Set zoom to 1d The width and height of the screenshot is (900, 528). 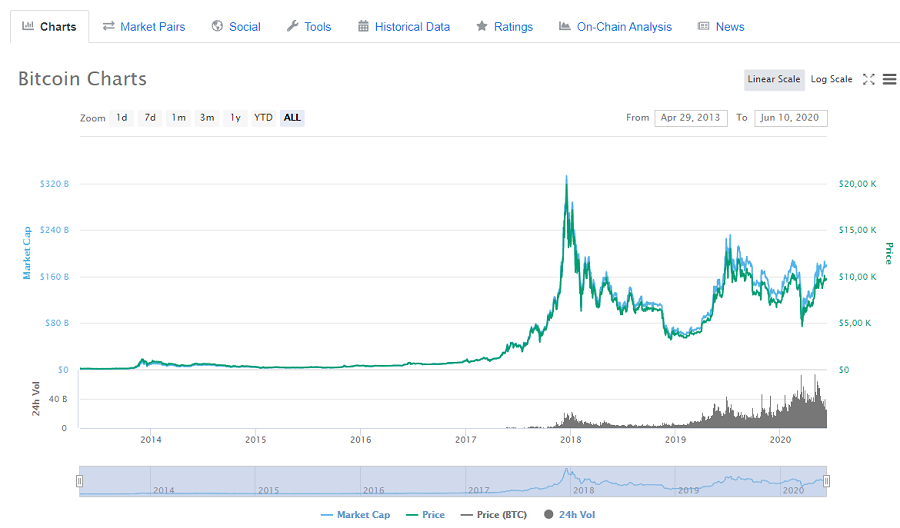point(122,118)
